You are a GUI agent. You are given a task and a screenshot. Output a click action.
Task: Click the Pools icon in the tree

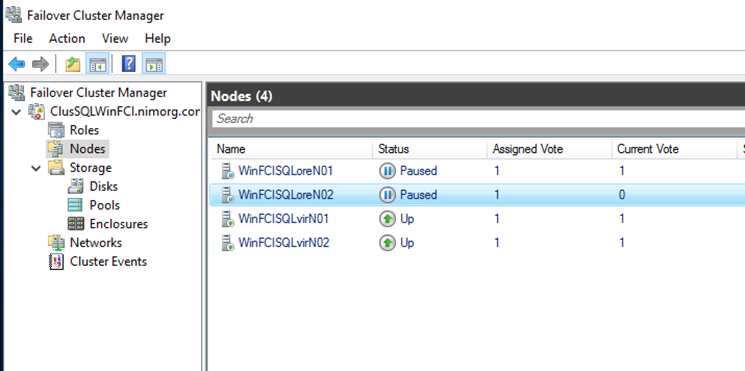[76, 205]
